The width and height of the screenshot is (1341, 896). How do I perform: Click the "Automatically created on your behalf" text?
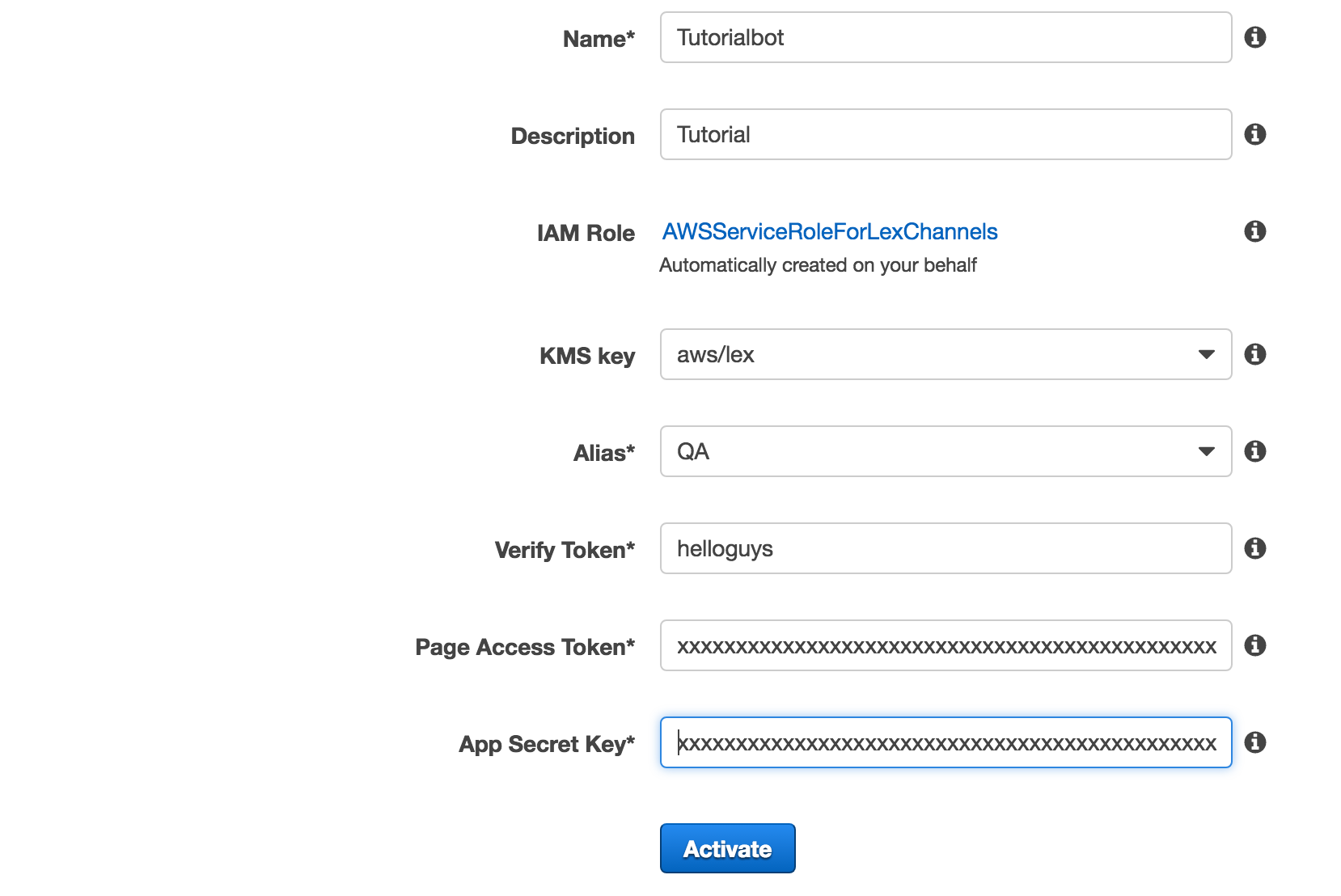[818, 265]
